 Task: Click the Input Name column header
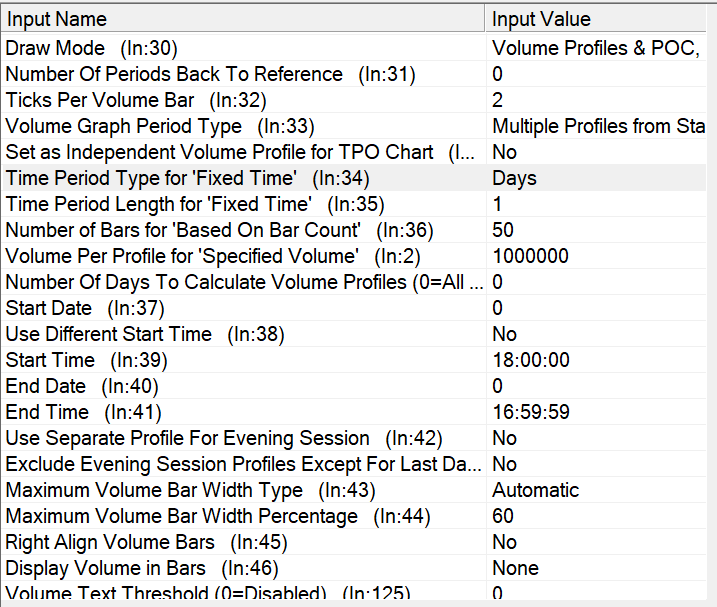point(243,19)
